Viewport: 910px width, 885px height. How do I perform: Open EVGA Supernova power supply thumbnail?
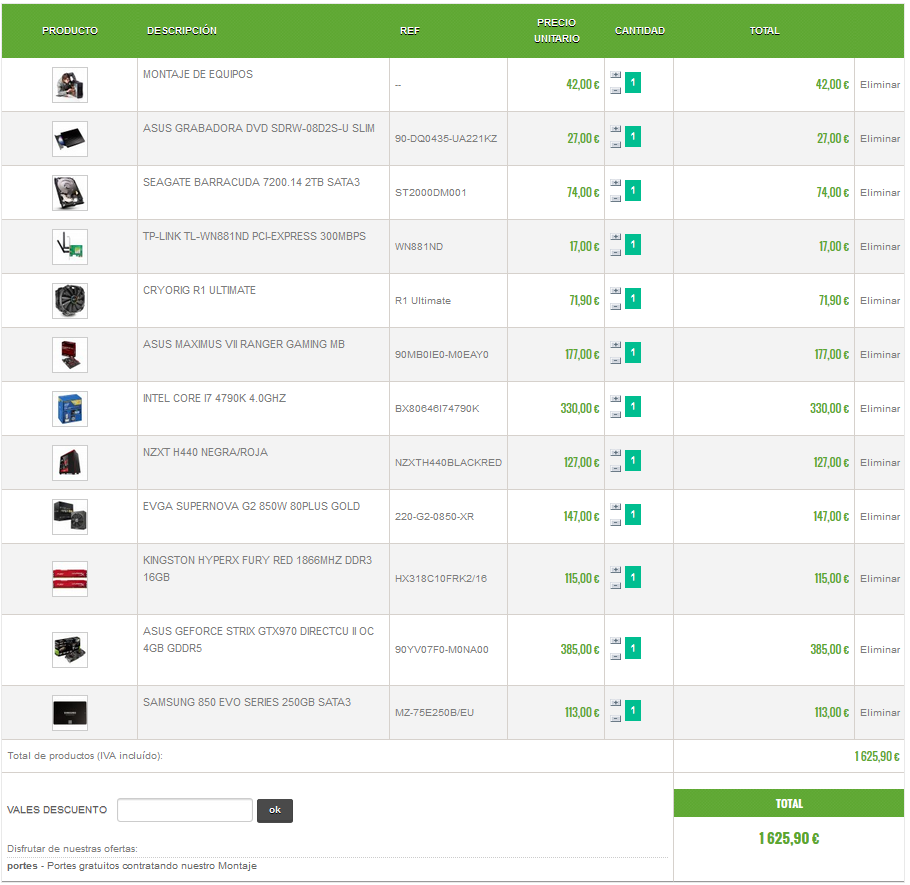coord(70,516)
